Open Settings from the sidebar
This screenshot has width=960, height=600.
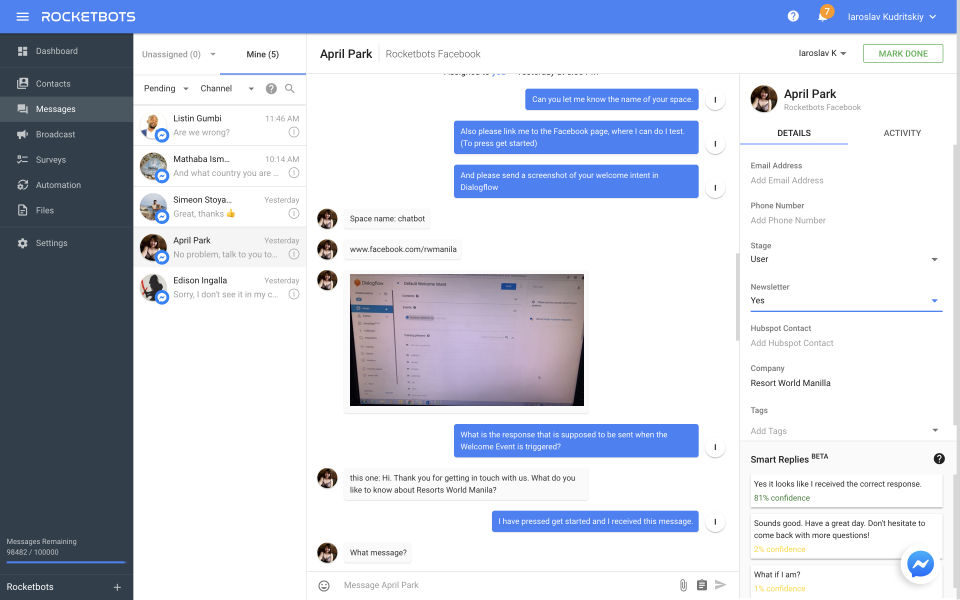[x=66, y=243]
